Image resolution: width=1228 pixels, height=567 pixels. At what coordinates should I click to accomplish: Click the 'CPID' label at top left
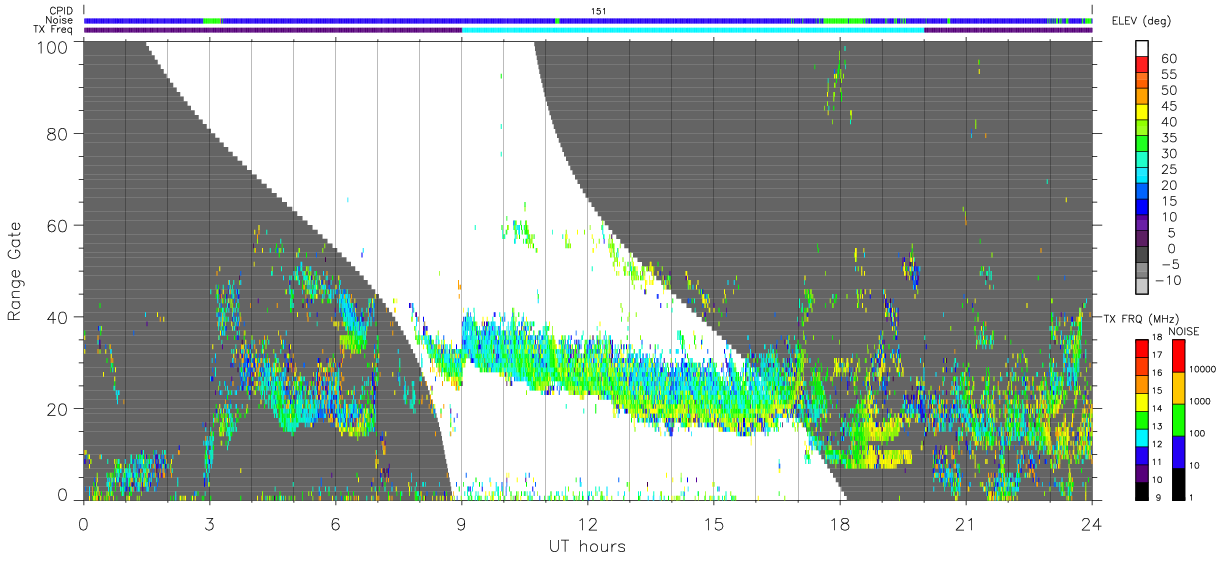pos(61,10)
